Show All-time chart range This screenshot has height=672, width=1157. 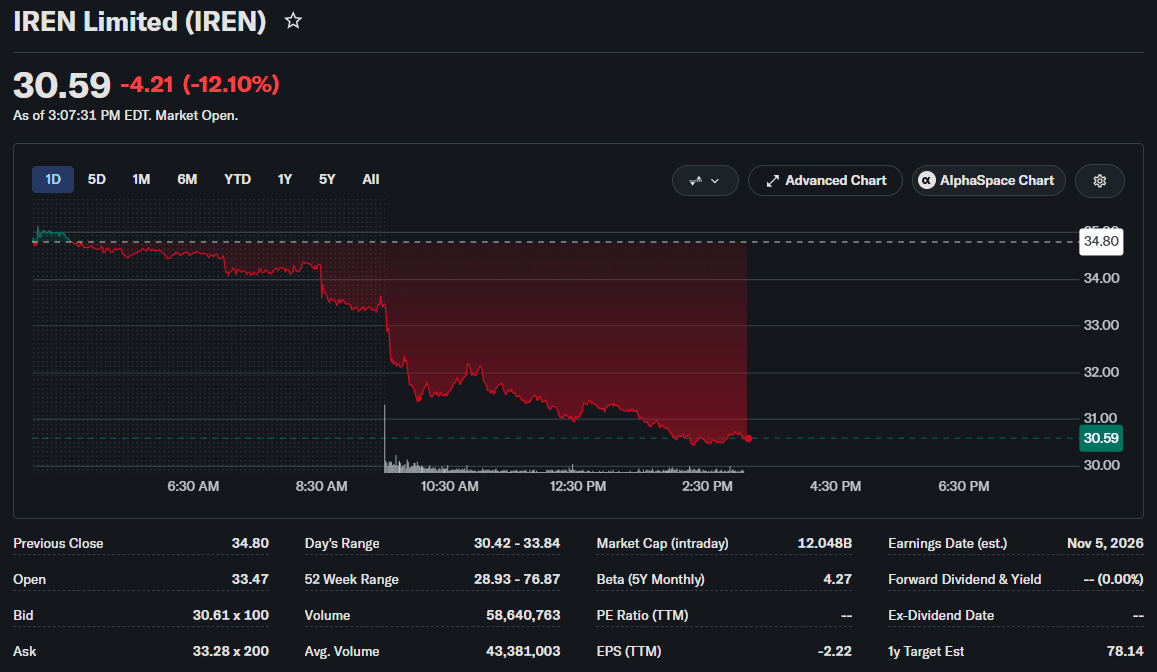(x=370, y=179)
